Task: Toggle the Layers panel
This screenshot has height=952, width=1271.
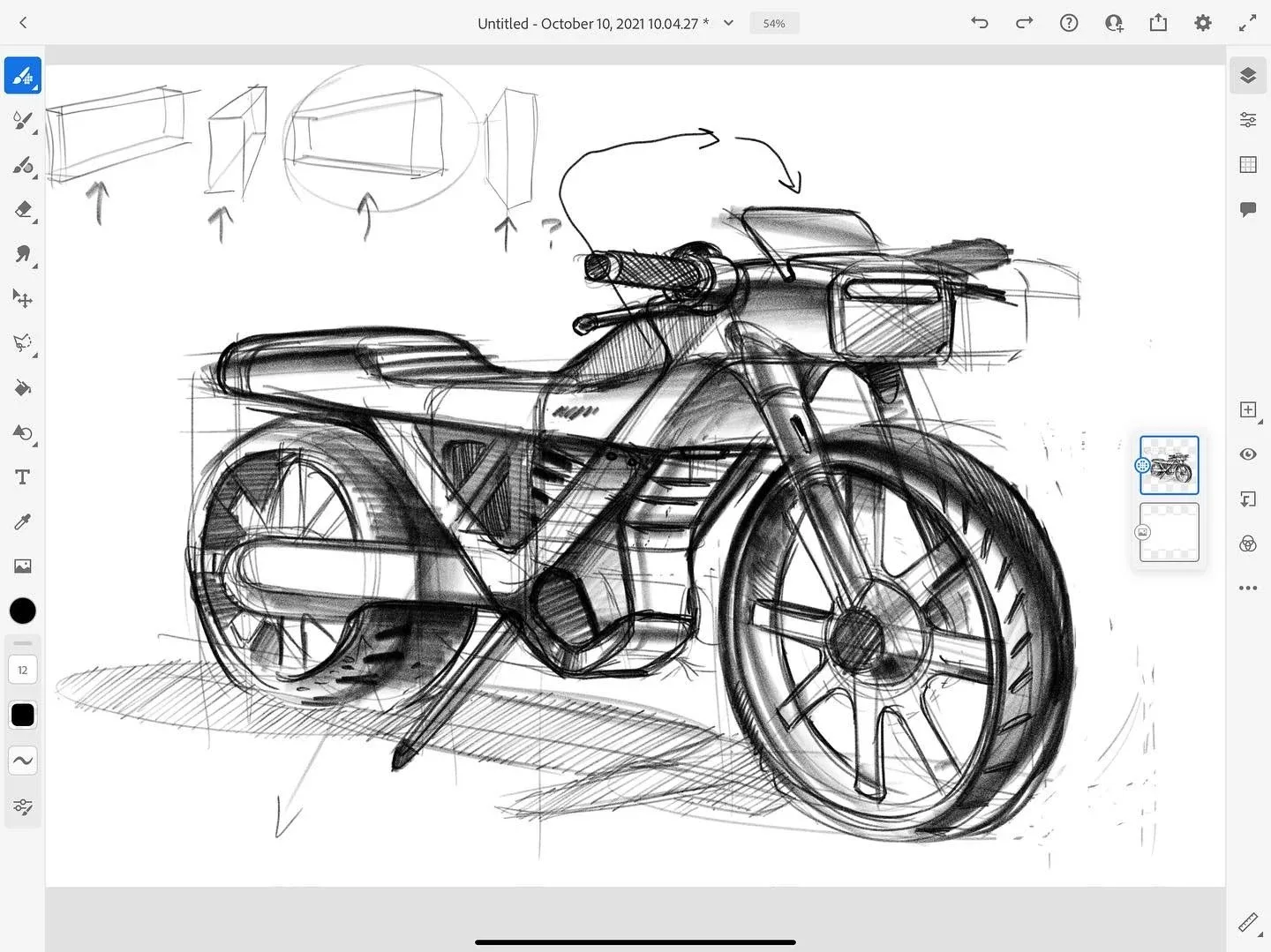Action: (1248, 76)
